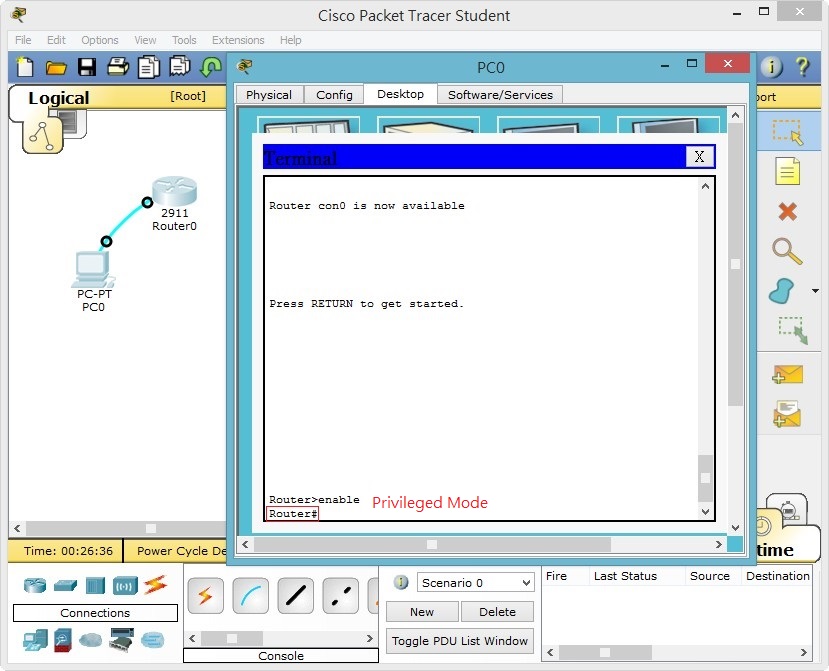Select Wireless Devices category icon

(125, 586)
